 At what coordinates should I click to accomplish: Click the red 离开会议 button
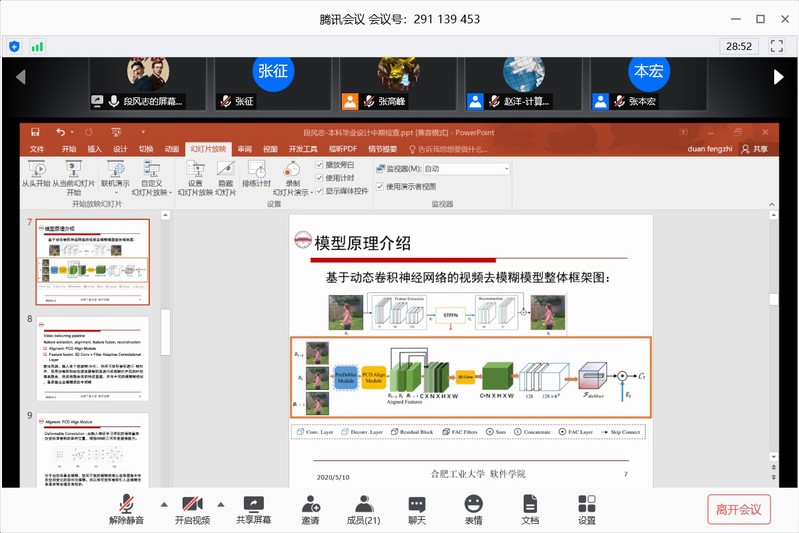click(738, 509)
